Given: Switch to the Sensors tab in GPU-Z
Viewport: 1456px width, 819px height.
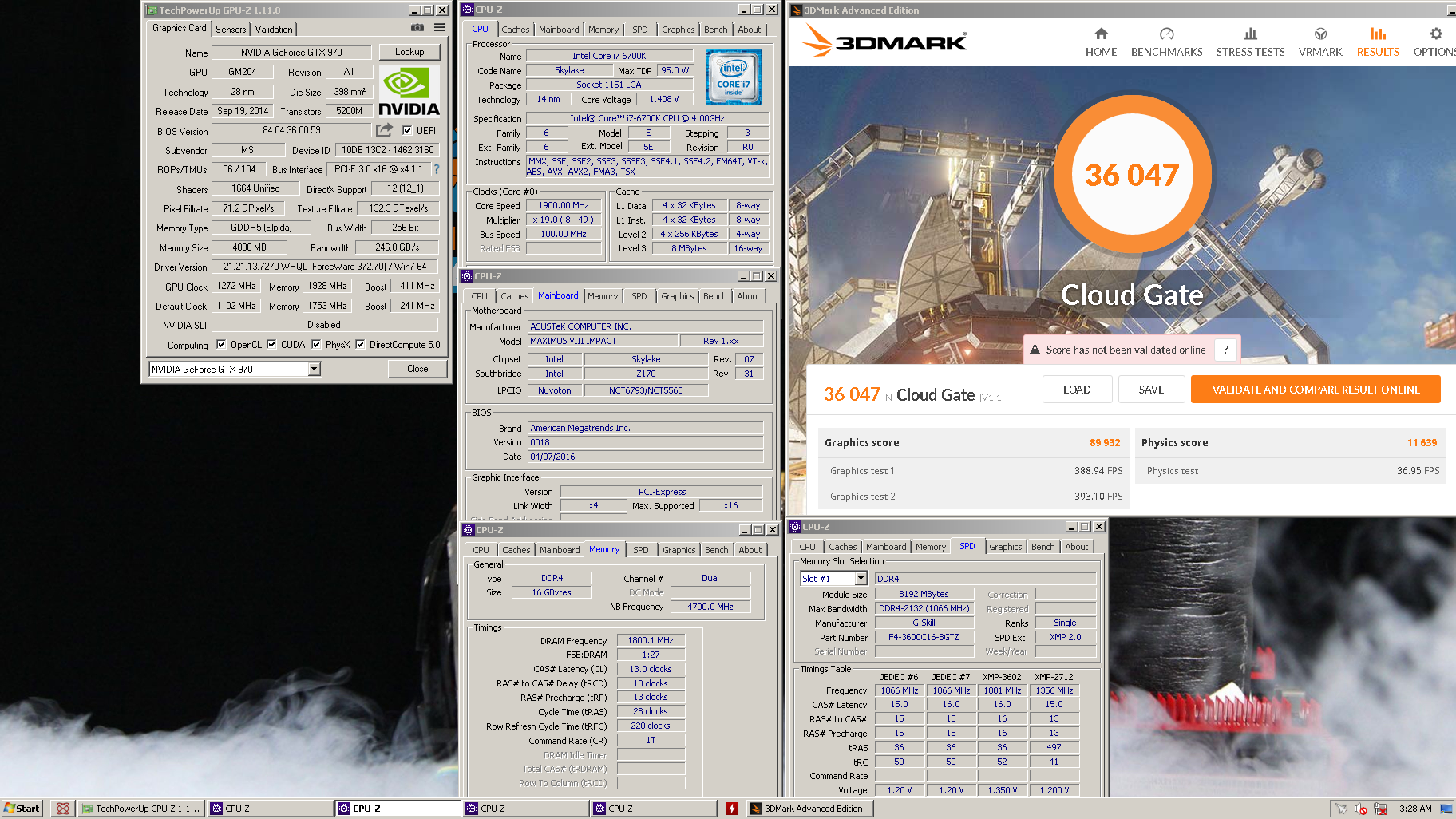Looking at the screenshot, I should (231, 30).
